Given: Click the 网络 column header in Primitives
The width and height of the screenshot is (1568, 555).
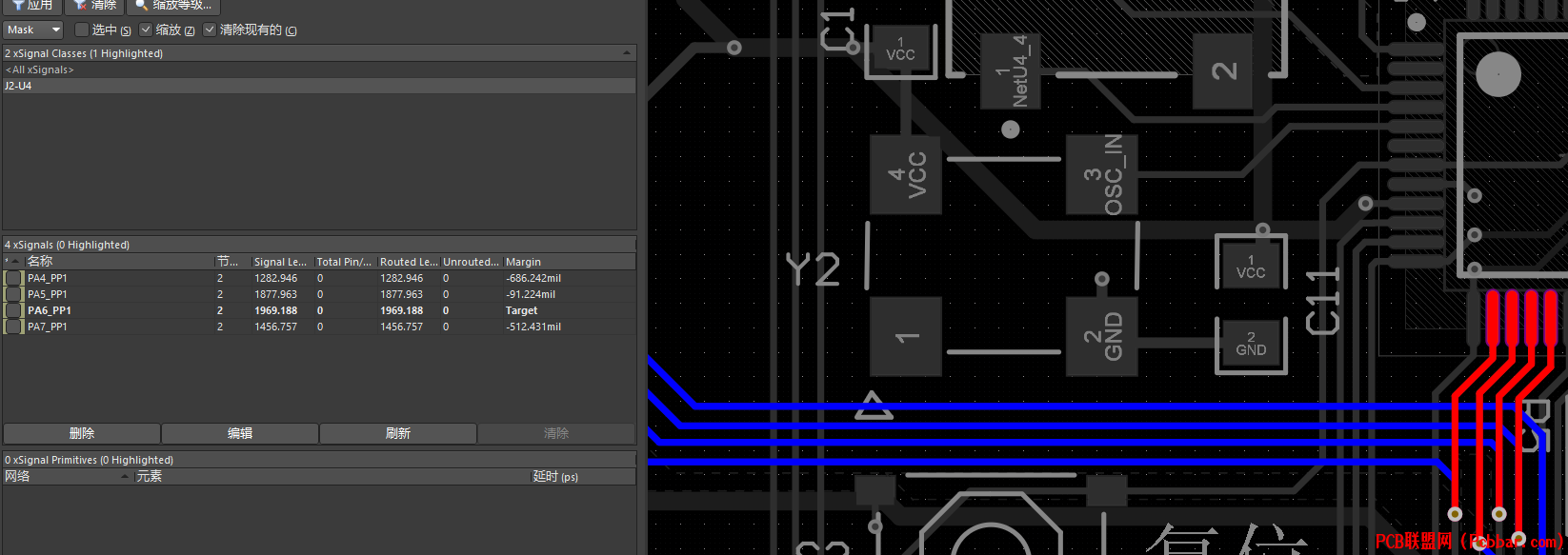Looking at the screenshot, I should (68, 476).
